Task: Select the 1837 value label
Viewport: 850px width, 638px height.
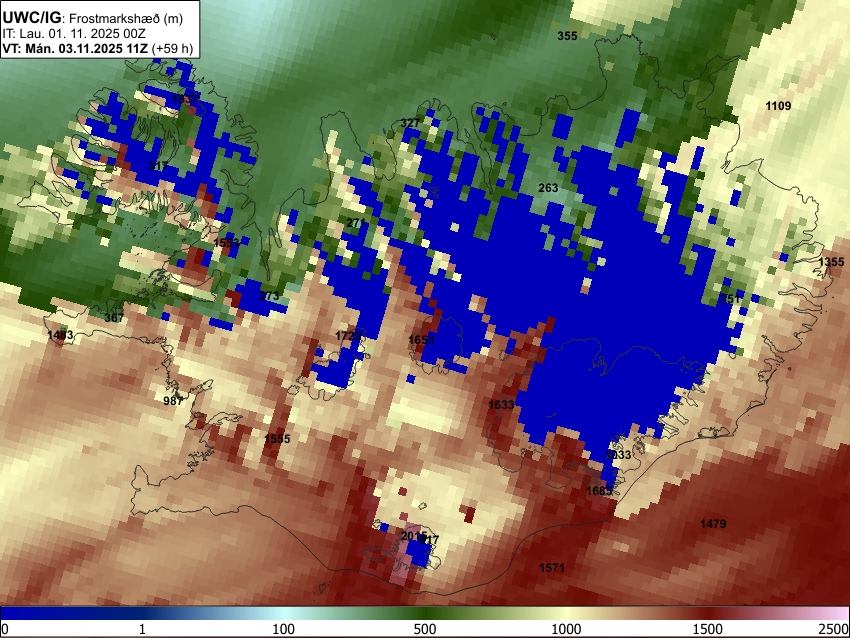Action: [x=184, y=99]
